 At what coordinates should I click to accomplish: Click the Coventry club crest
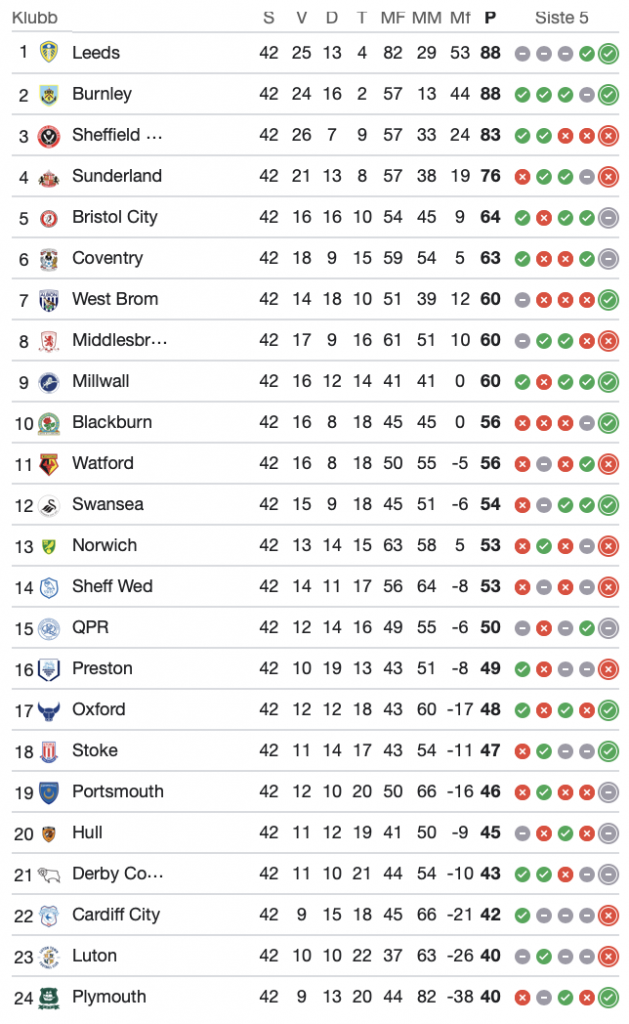49,259
